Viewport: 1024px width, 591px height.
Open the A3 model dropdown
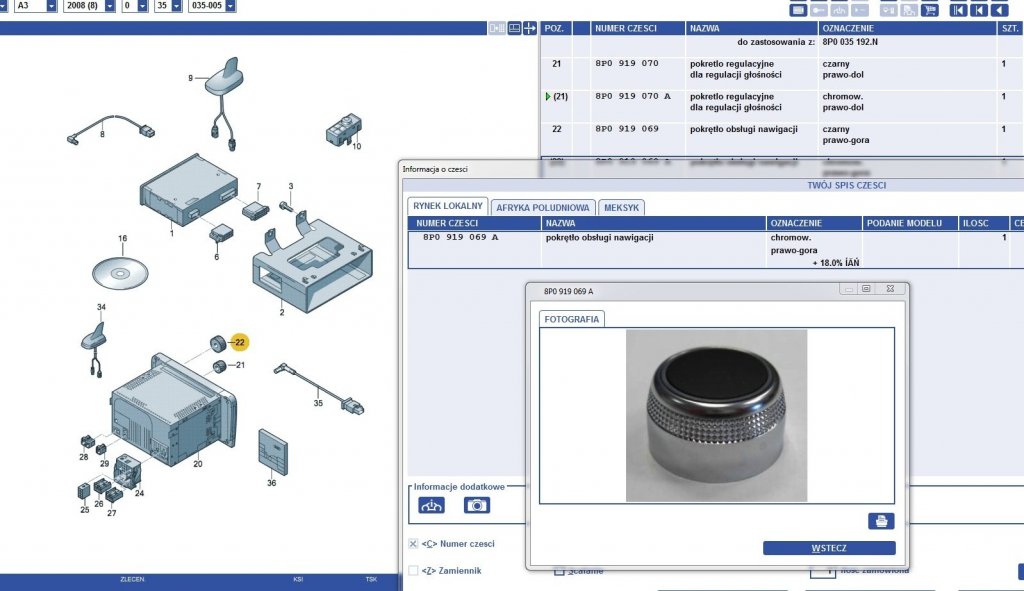52,6
